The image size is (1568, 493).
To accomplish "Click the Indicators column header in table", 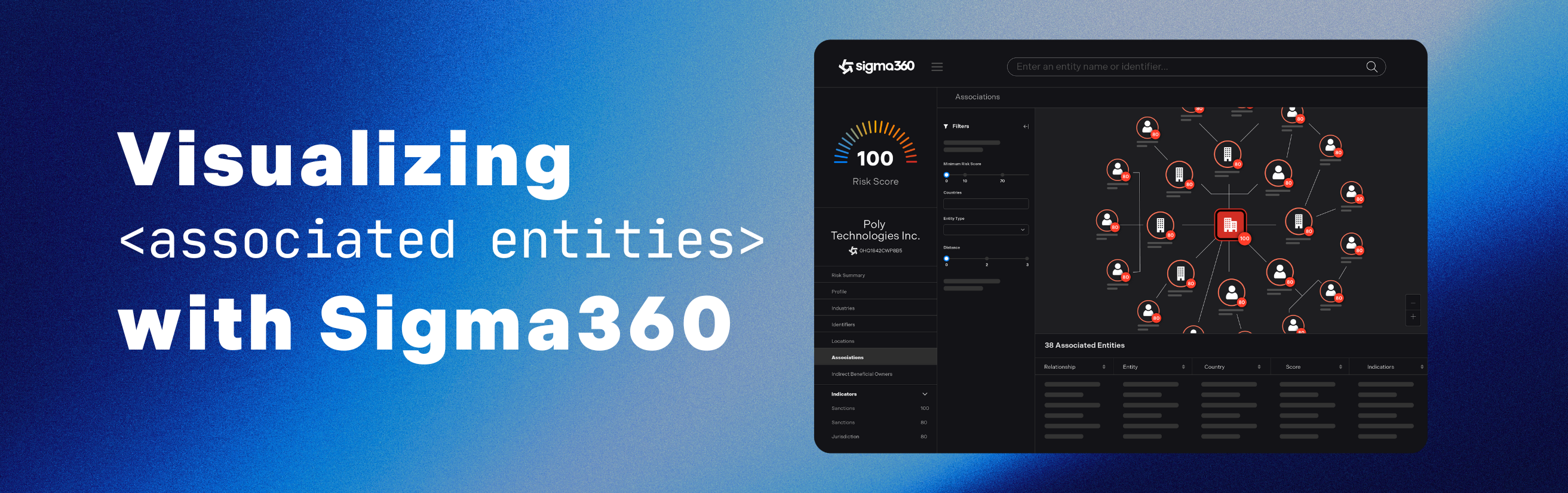I will 1380,367.
